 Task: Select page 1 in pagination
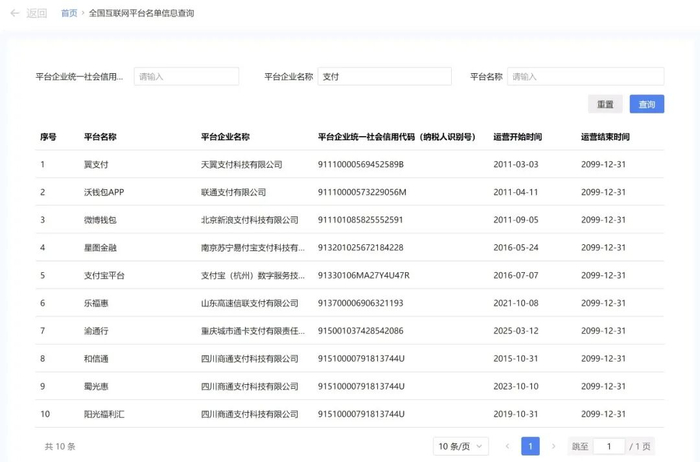tap(531, 446)
